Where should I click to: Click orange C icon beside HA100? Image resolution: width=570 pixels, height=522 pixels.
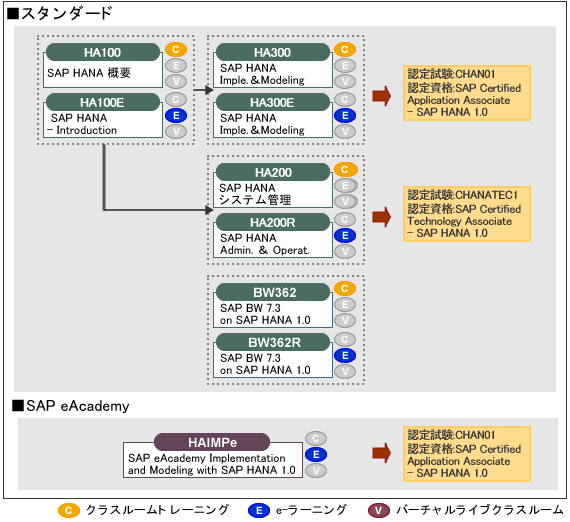point(176,49)
